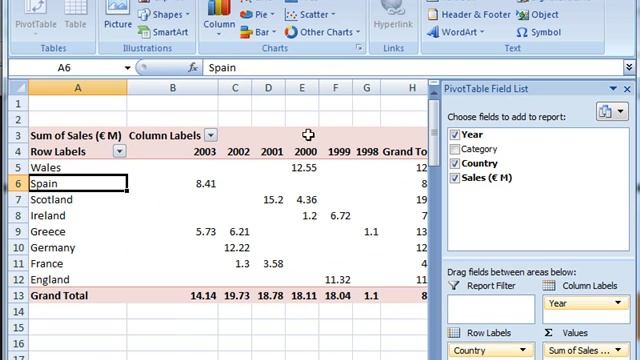Select the Greece cell
This screenshot has height=360, width=640.
78,232
